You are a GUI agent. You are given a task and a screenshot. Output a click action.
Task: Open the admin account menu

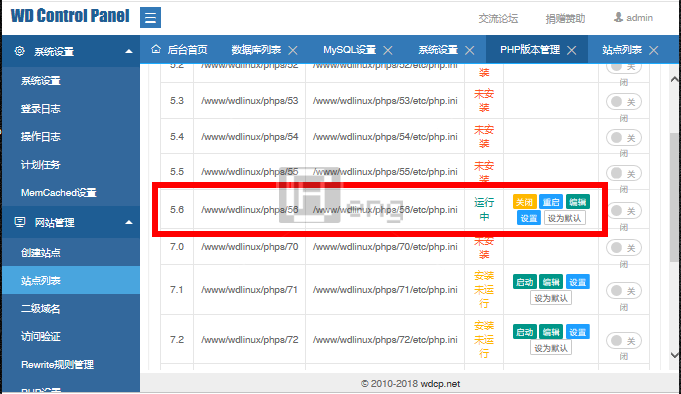pyautogui.click(x=634, y=18)
